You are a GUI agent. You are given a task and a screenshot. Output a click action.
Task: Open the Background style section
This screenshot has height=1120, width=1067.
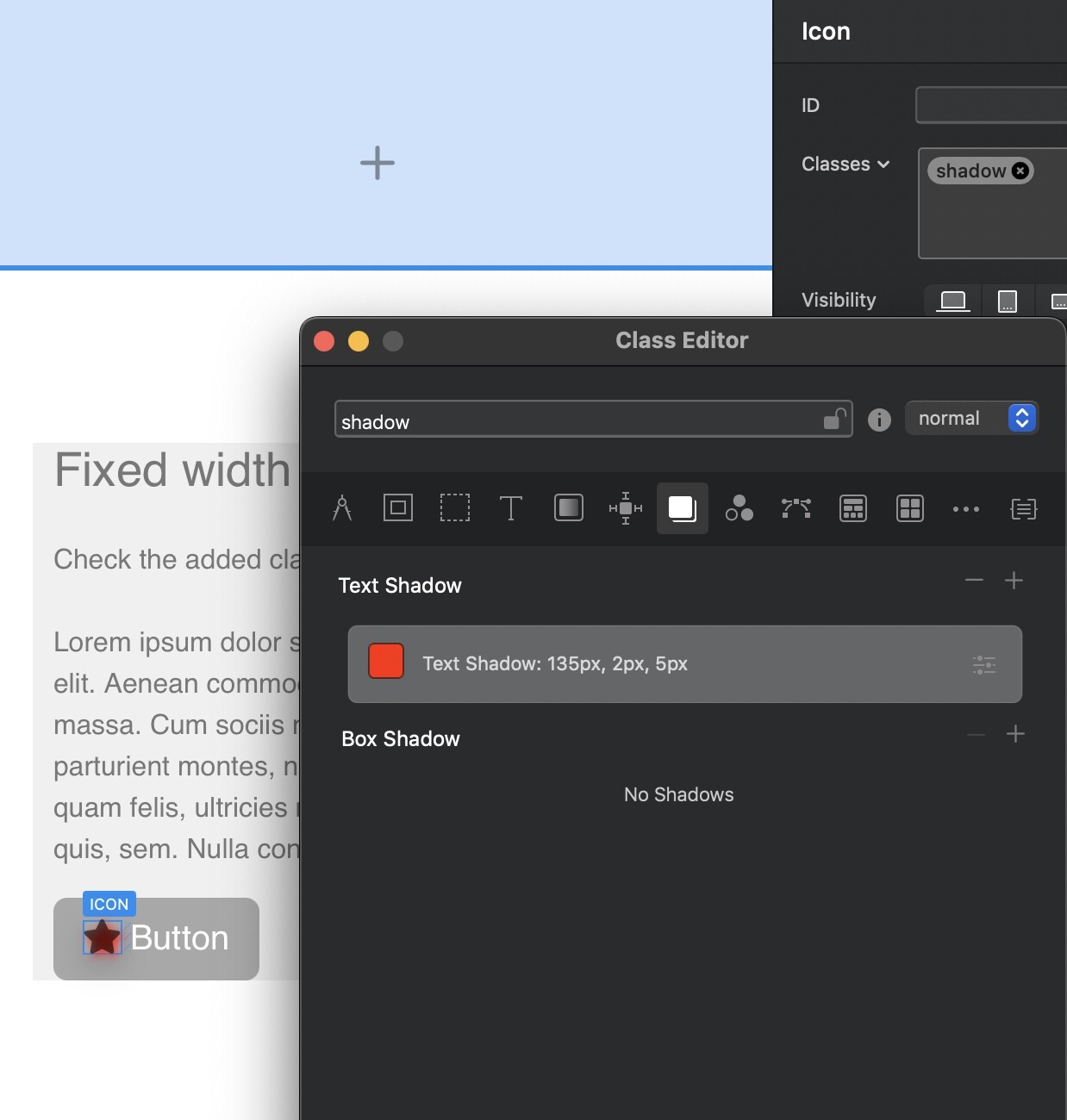click(x=569, y=508)
